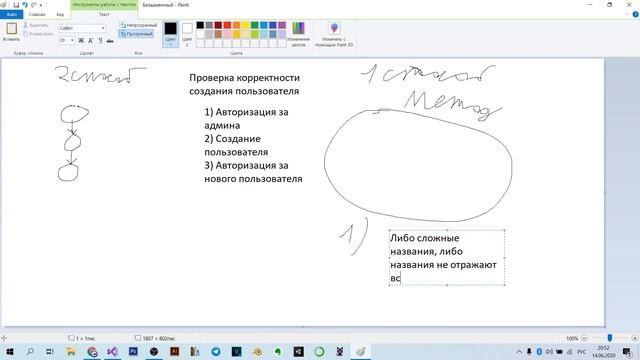
Task: Collapse the ribbon with the chevron
Action: click(x=627, y=14)
